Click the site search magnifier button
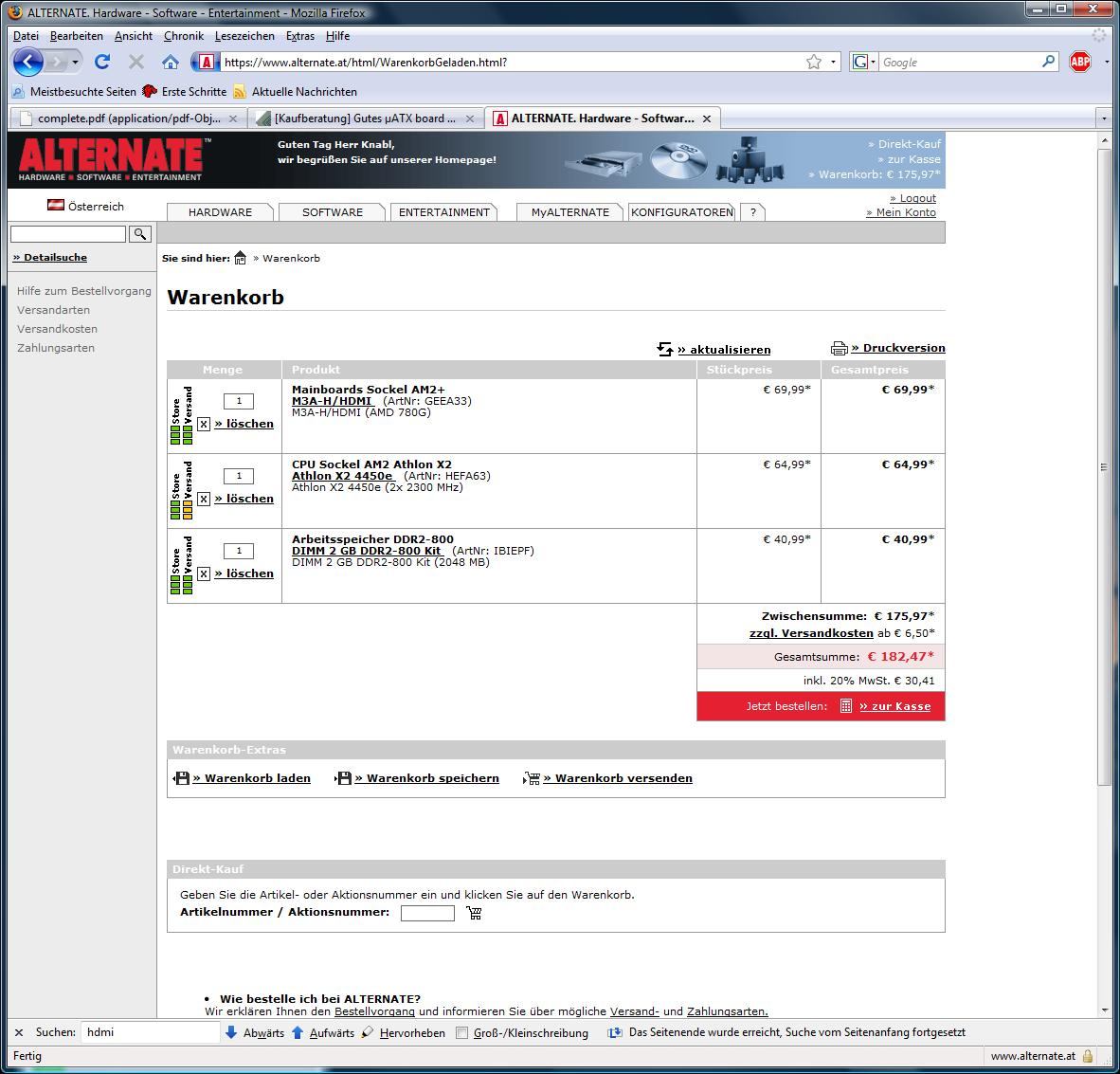The height and width of the screenshot is (1074, 1120). point(140,234)
